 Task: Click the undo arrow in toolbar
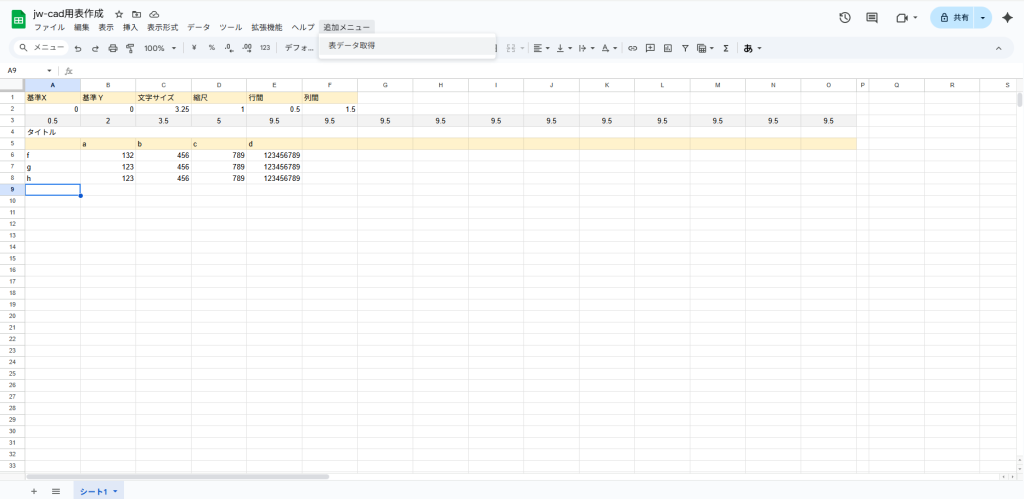[78, 48]
